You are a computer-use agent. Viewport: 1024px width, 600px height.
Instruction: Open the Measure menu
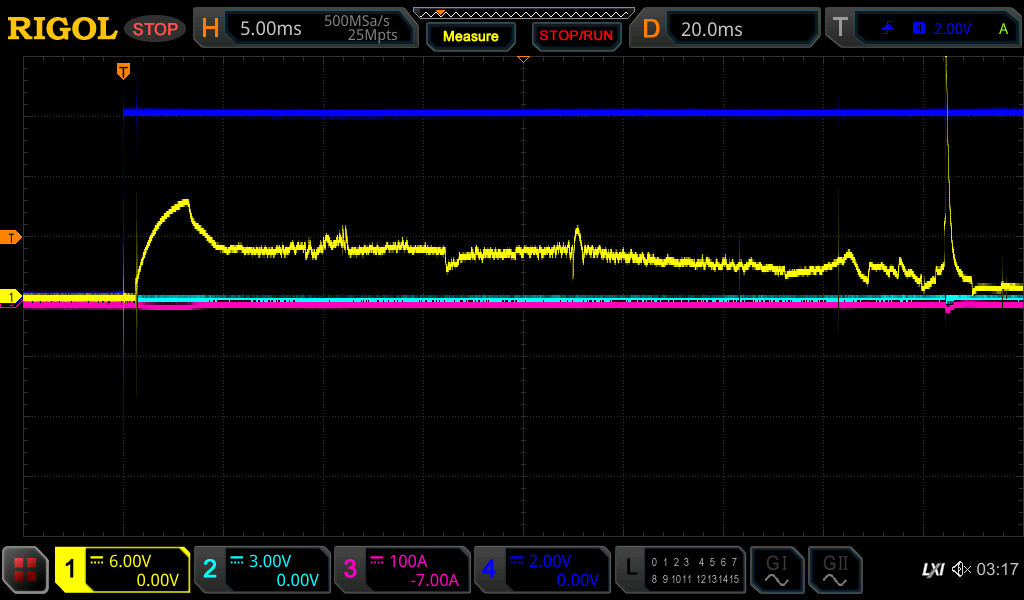[x=470, y=36]
